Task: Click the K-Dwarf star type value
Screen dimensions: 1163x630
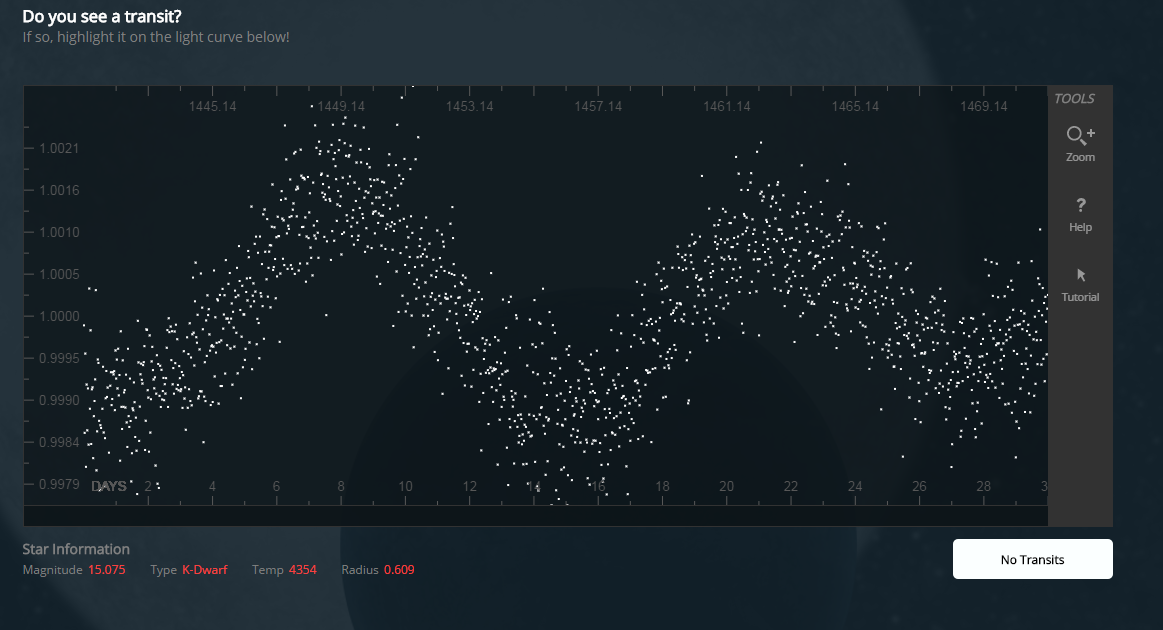Action: [204, 570]
